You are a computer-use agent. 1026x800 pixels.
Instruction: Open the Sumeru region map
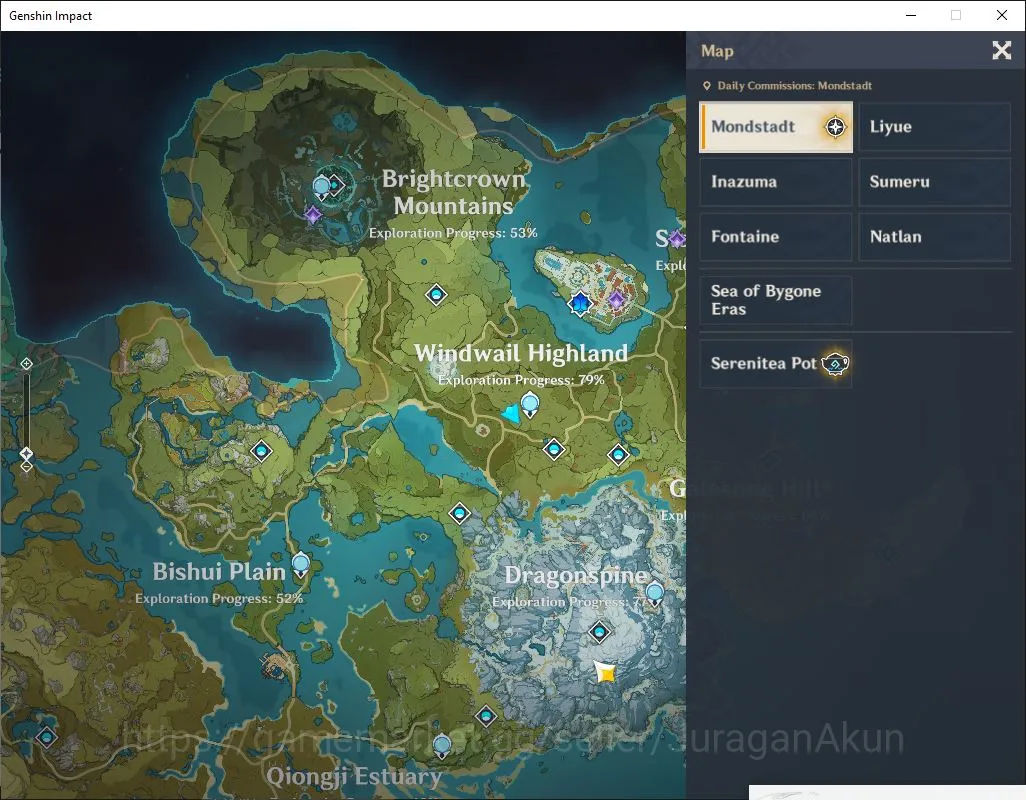934,182
